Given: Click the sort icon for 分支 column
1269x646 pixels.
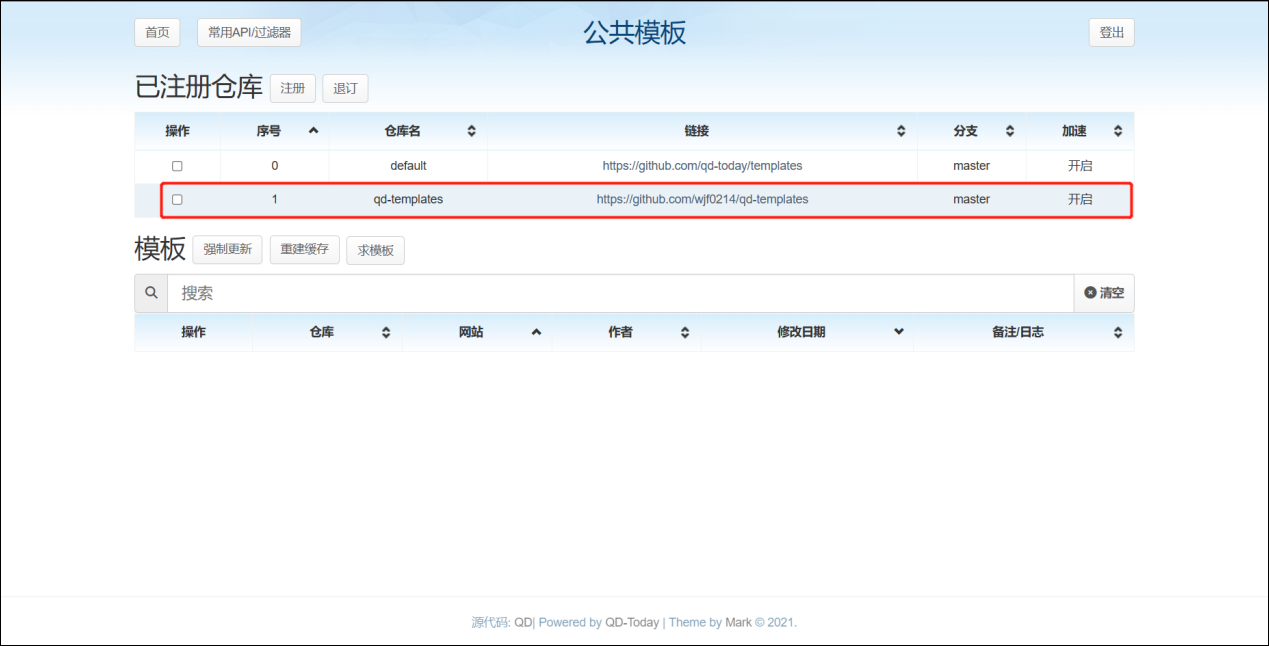Looking at the screenshot, I should pos(1010,131).
